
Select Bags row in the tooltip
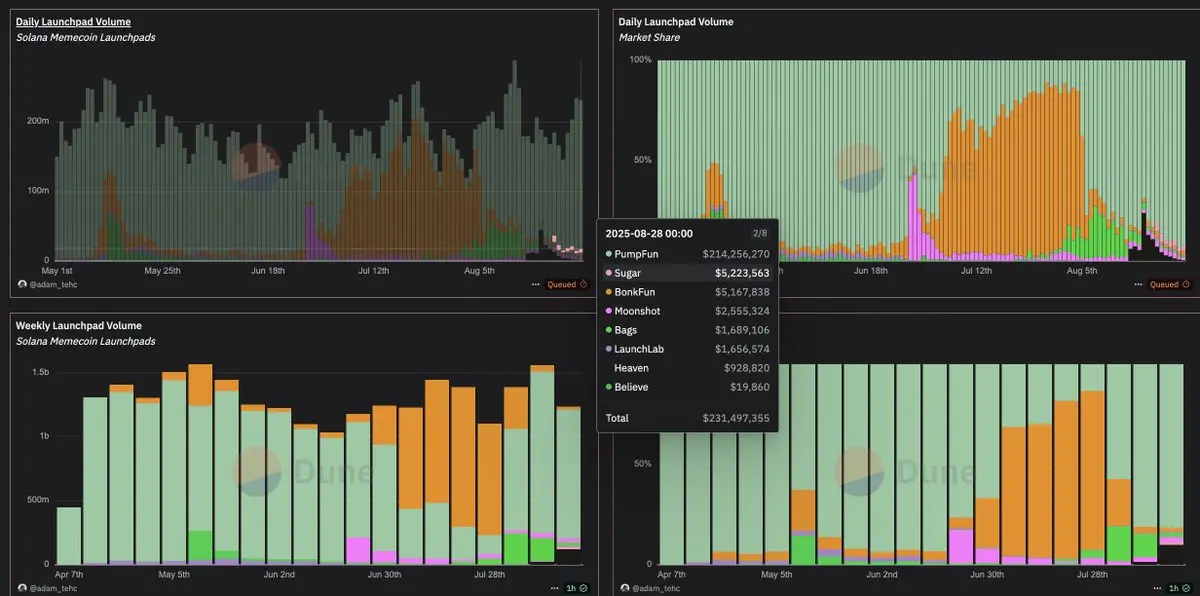coord(687,330)
